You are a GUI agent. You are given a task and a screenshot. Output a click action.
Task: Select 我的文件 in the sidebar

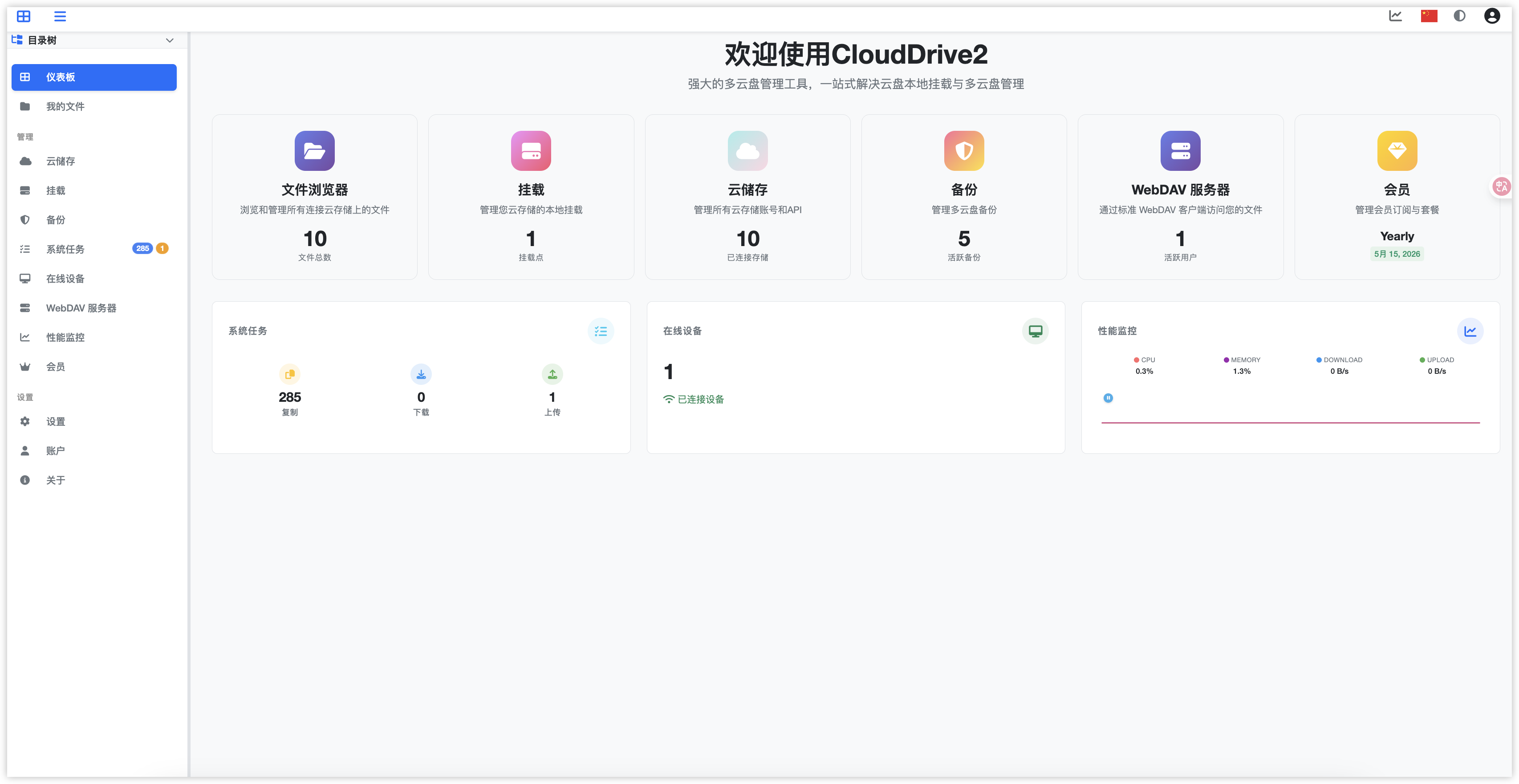(65, 107)
